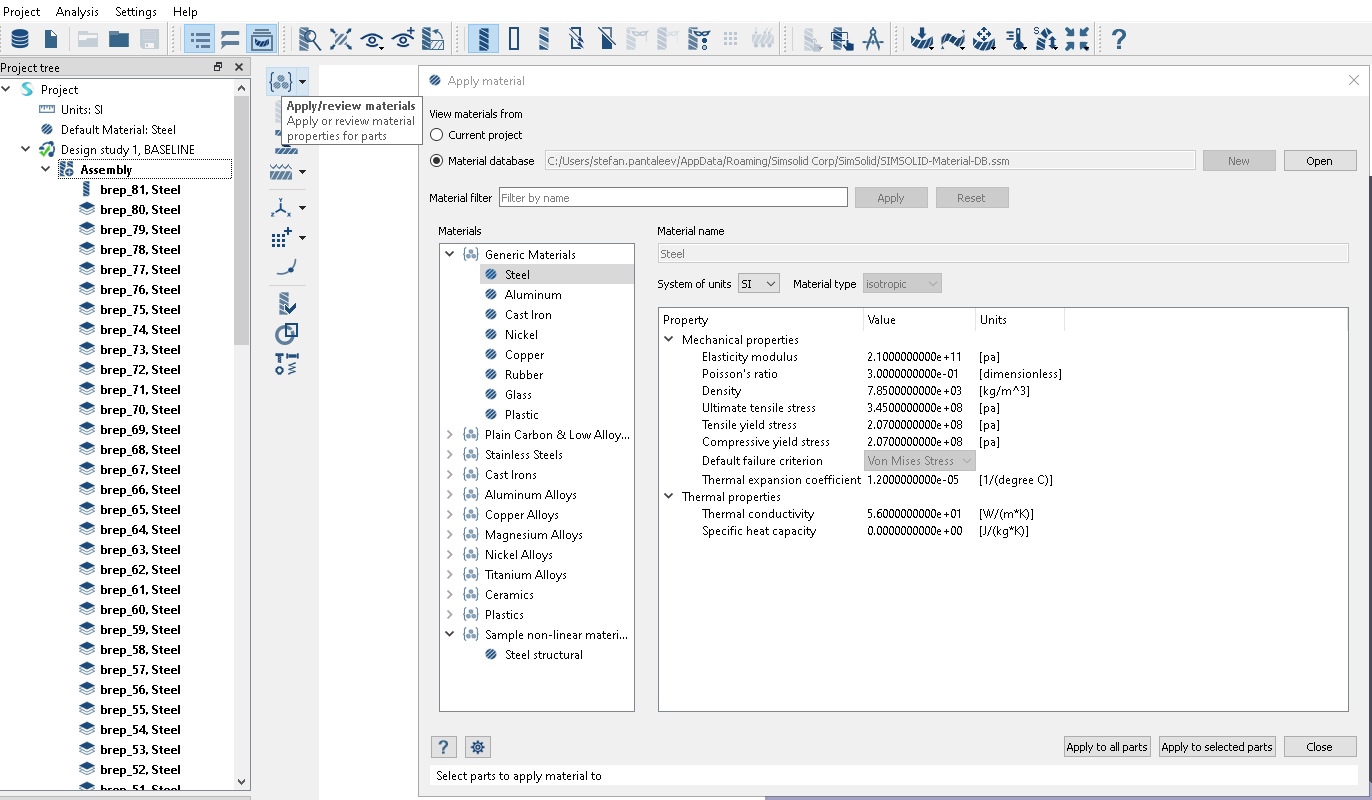Select Aluminum in the Generic Materials list
Viewport: 1372px width, 800px height.
(532, 295)
